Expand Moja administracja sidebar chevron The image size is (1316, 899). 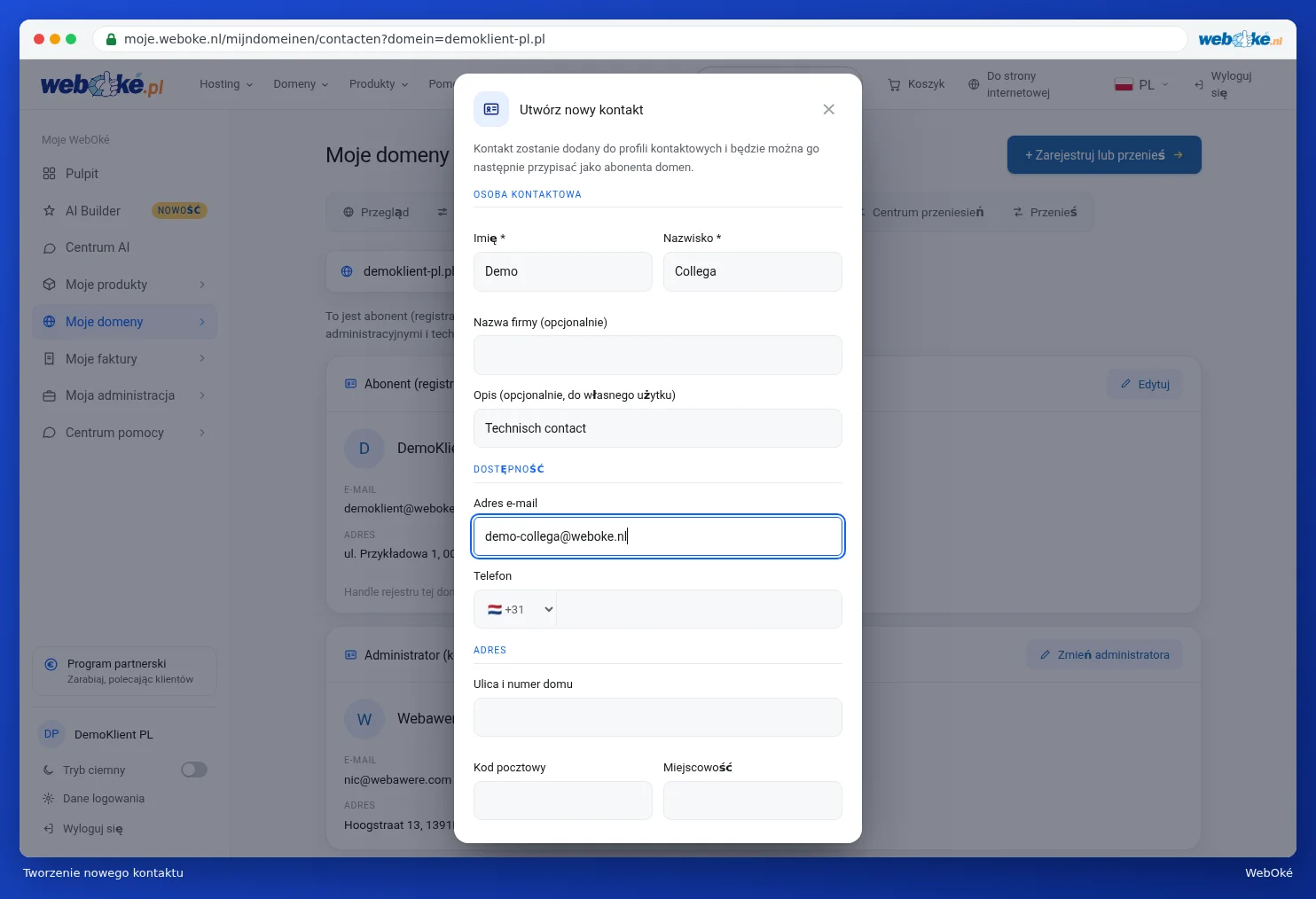pyautogui.click(x=202, y=395)
